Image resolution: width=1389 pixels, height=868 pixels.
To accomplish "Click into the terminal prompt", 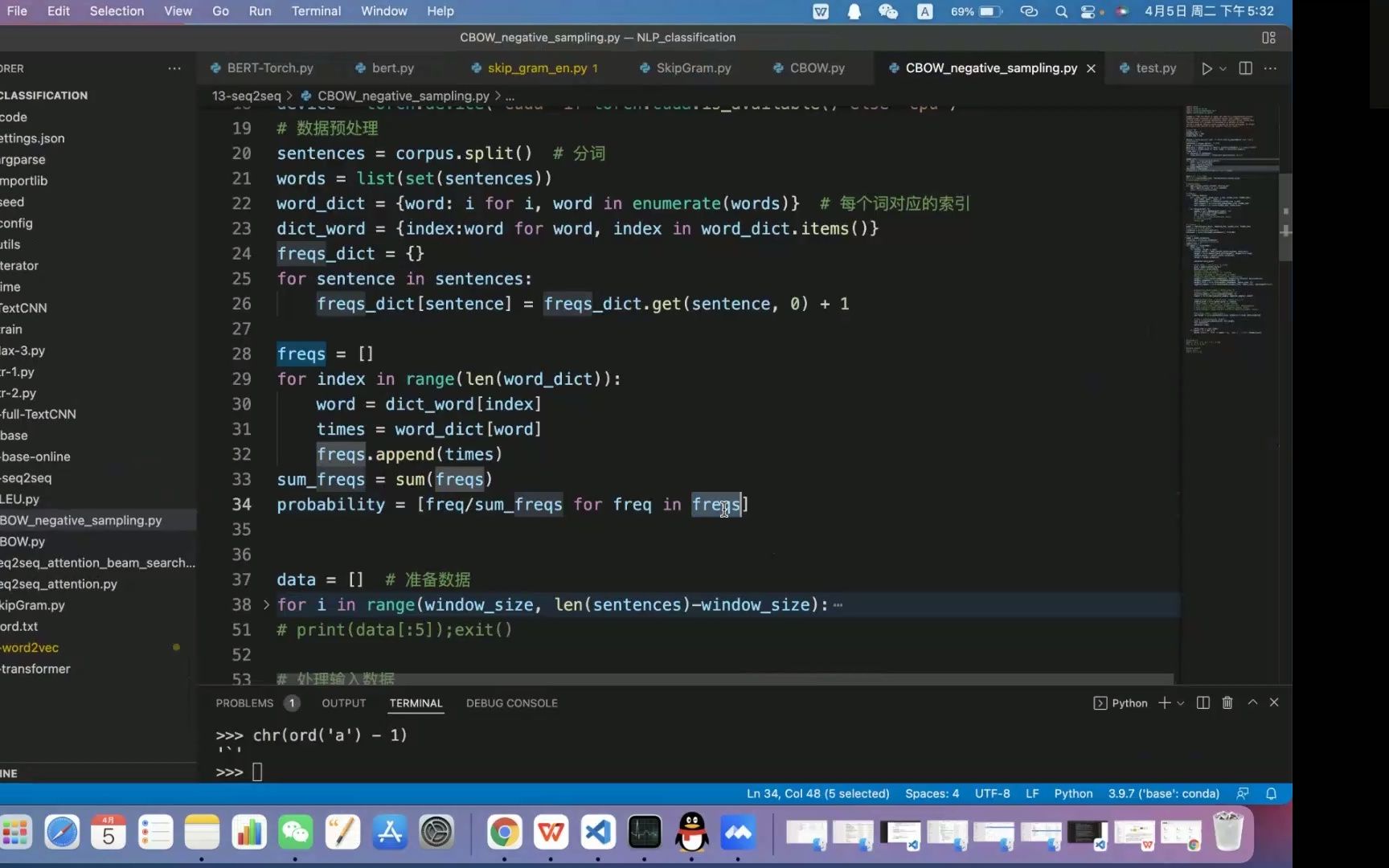I will point(257,772).
